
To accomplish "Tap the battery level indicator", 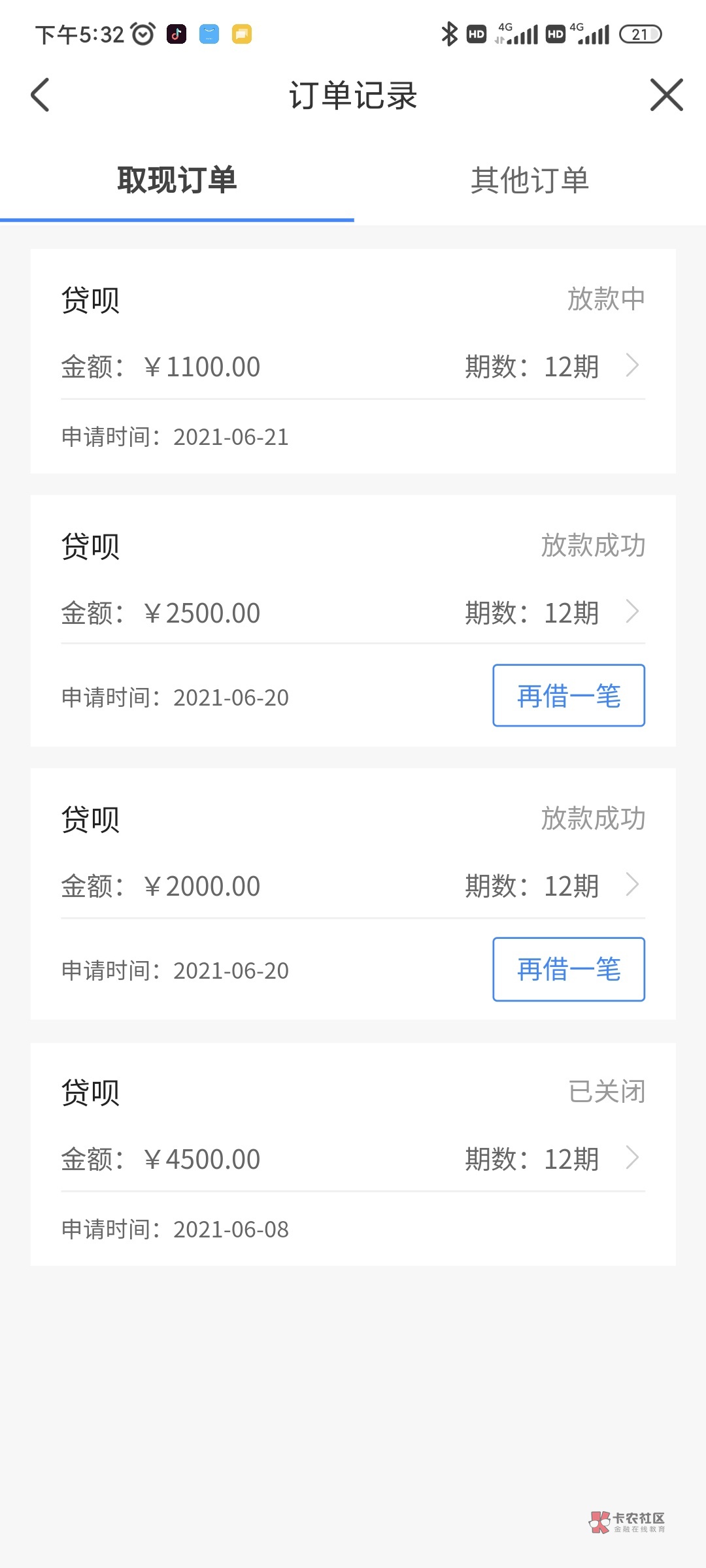I will [x=640, y=34].
